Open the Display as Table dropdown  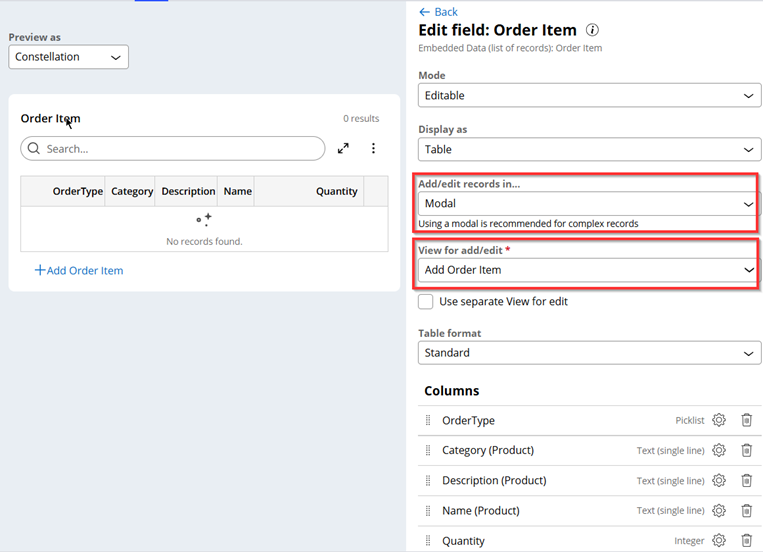coord(589,149)
